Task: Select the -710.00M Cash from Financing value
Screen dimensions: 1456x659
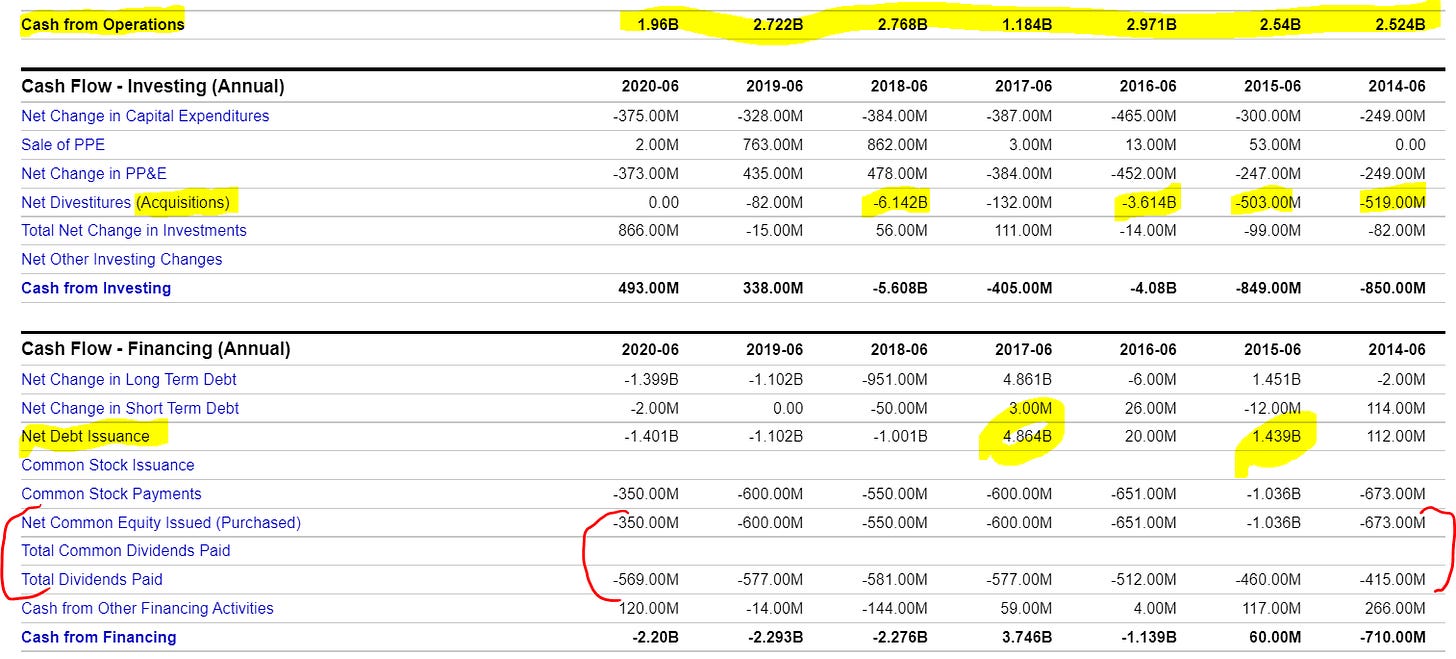Action: point(1391,637)
